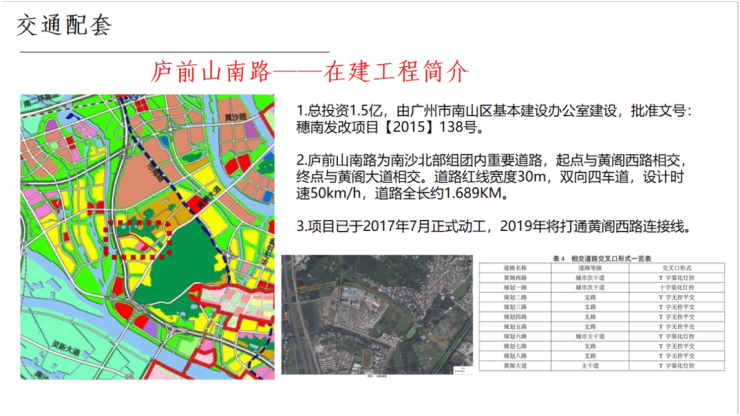Select table cell '规划五路'
The height and width of the screenshot is (416, 740).
tap(515, 327)
